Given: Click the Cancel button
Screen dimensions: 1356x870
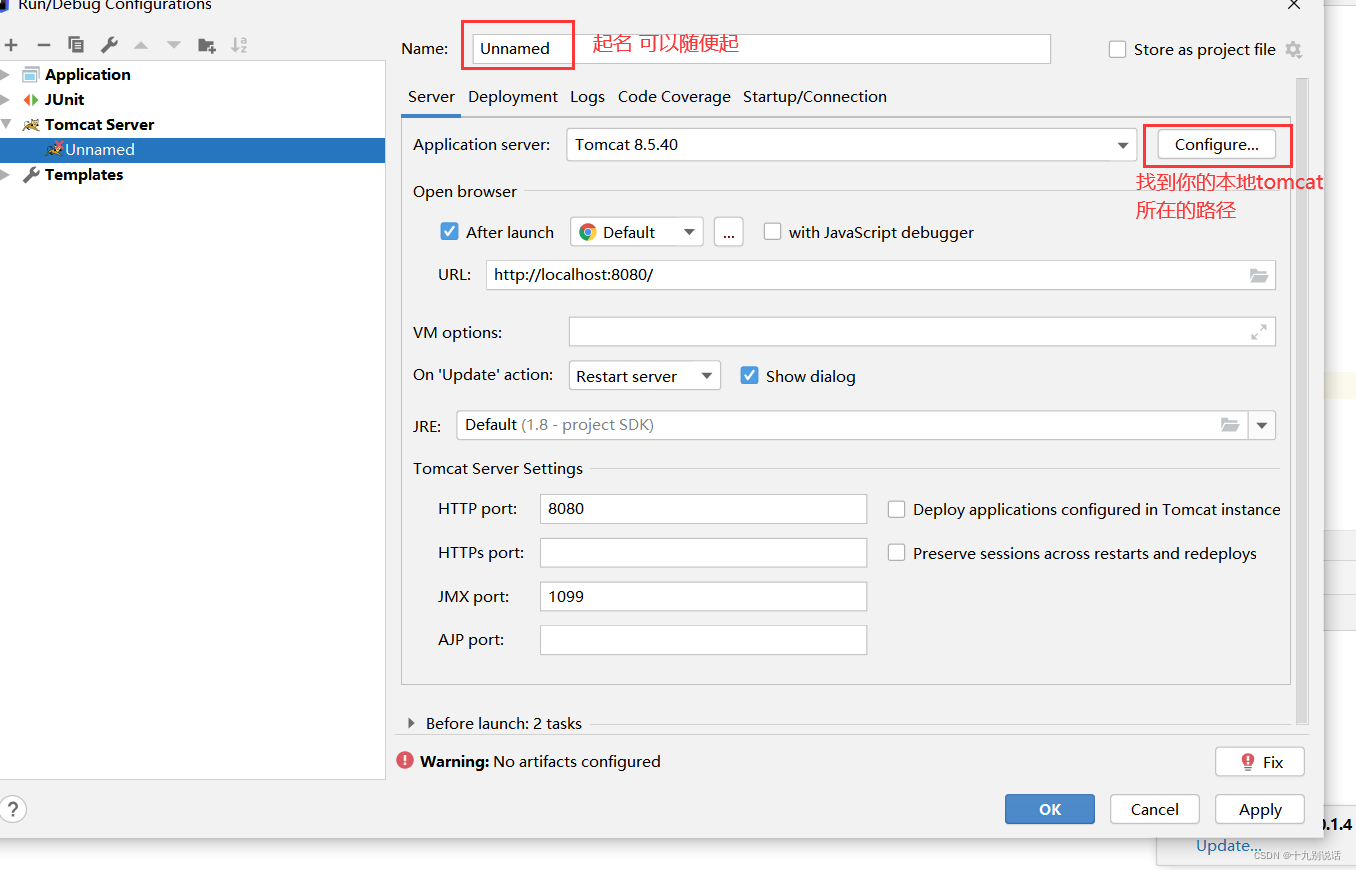Looking at the screenshot, I should (x=1155, y=810).
